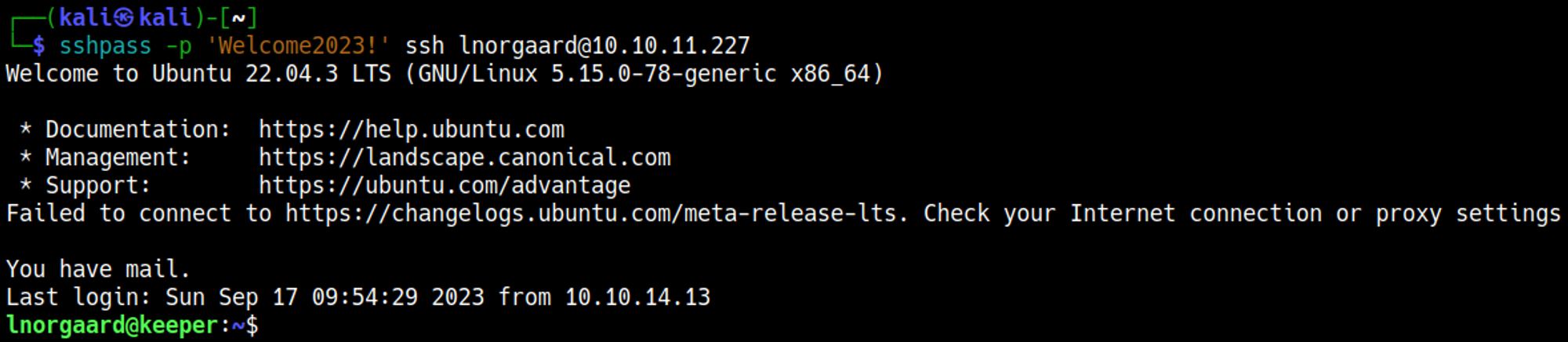Click the last login IP 10.10.14.13
This screenshot has height=342, width=1568.
point(637,297)
